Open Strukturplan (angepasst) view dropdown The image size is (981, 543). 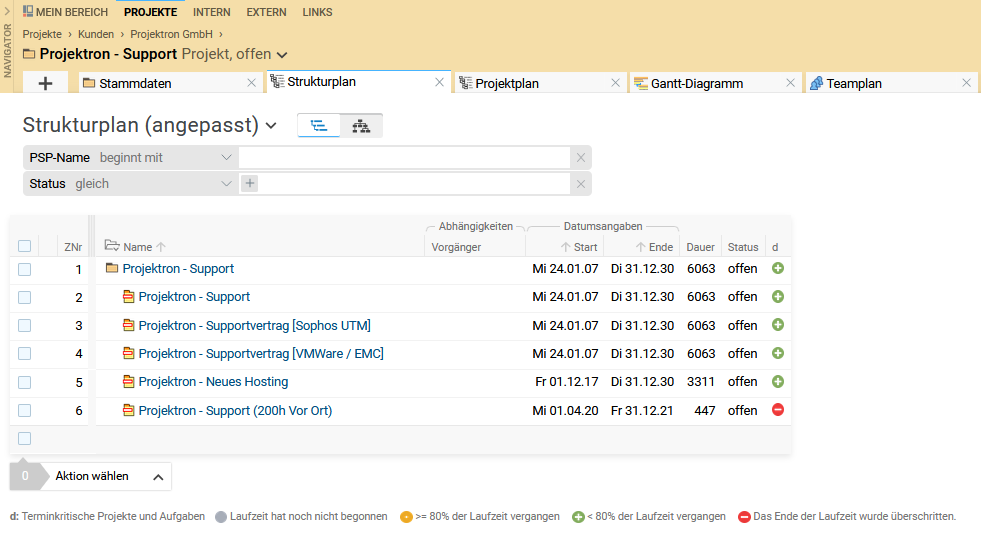coord(271,126)
